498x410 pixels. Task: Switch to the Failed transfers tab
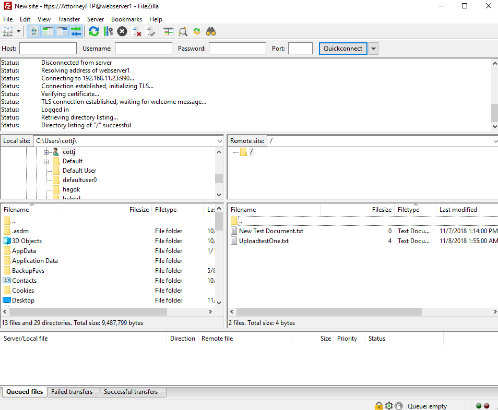point(72,392)
